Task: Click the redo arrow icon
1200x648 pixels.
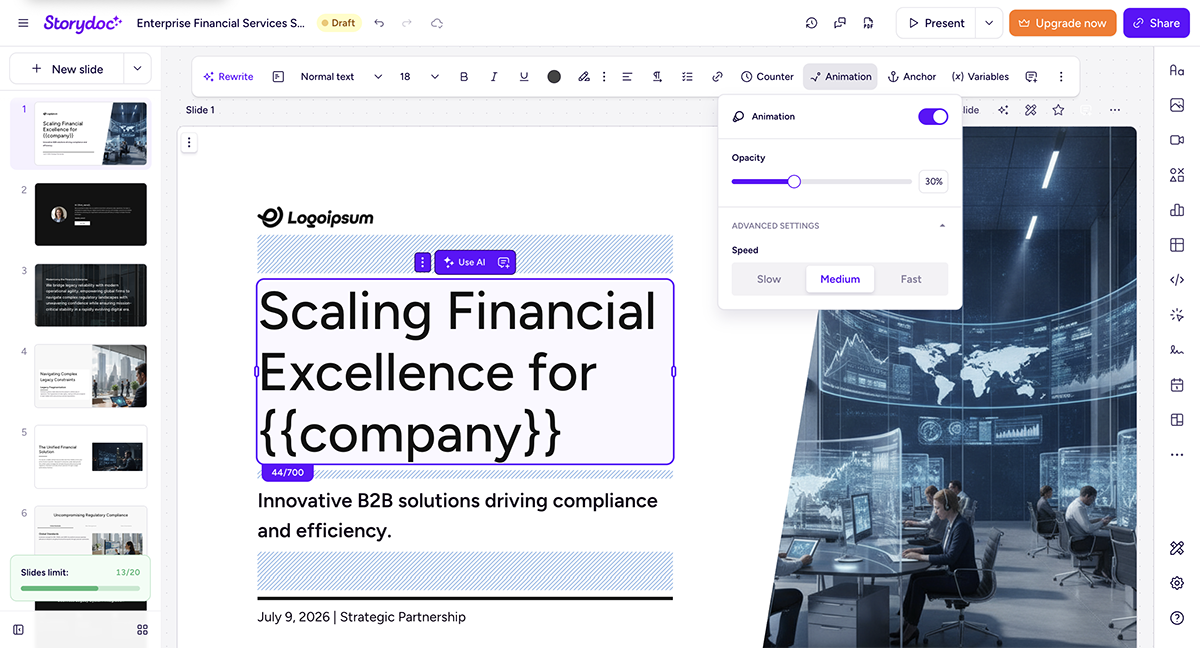Action: pos(407,23)
